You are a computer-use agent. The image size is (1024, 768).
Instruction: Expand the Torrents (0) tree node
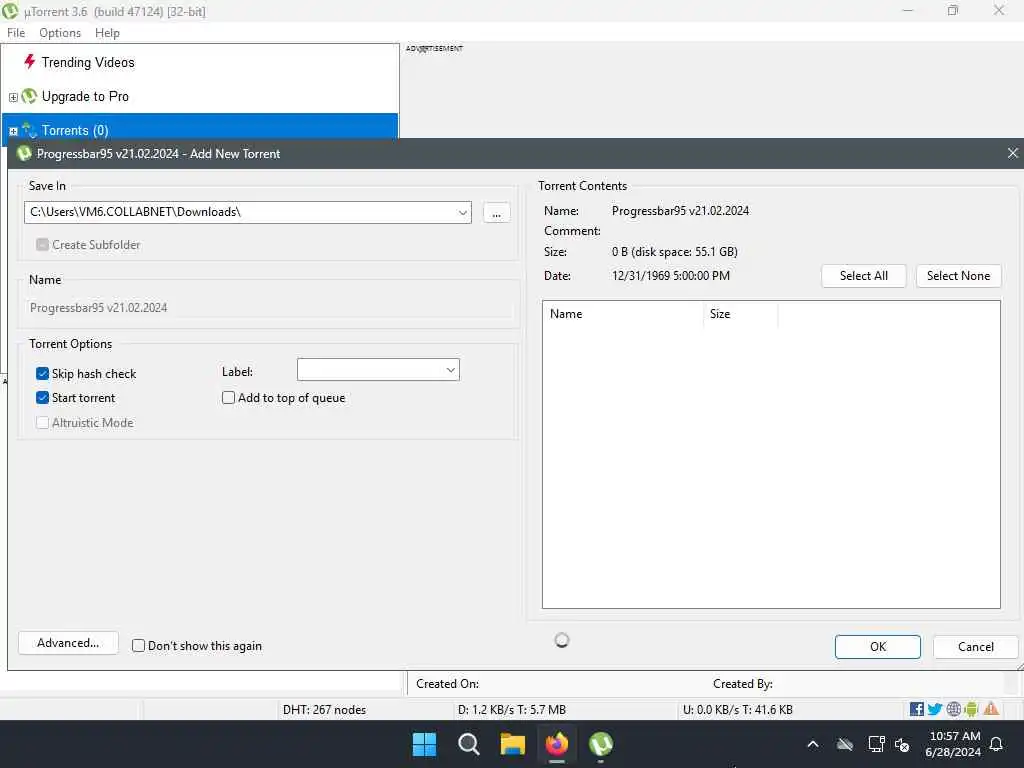tap(13, 131)
